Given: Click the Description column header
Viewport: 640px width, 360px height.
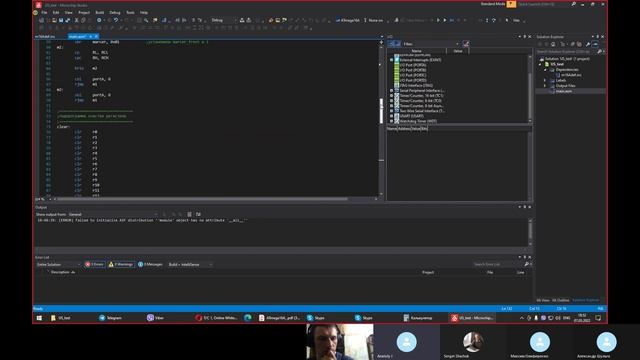Looking at the screenshot, I should [60, 272].
